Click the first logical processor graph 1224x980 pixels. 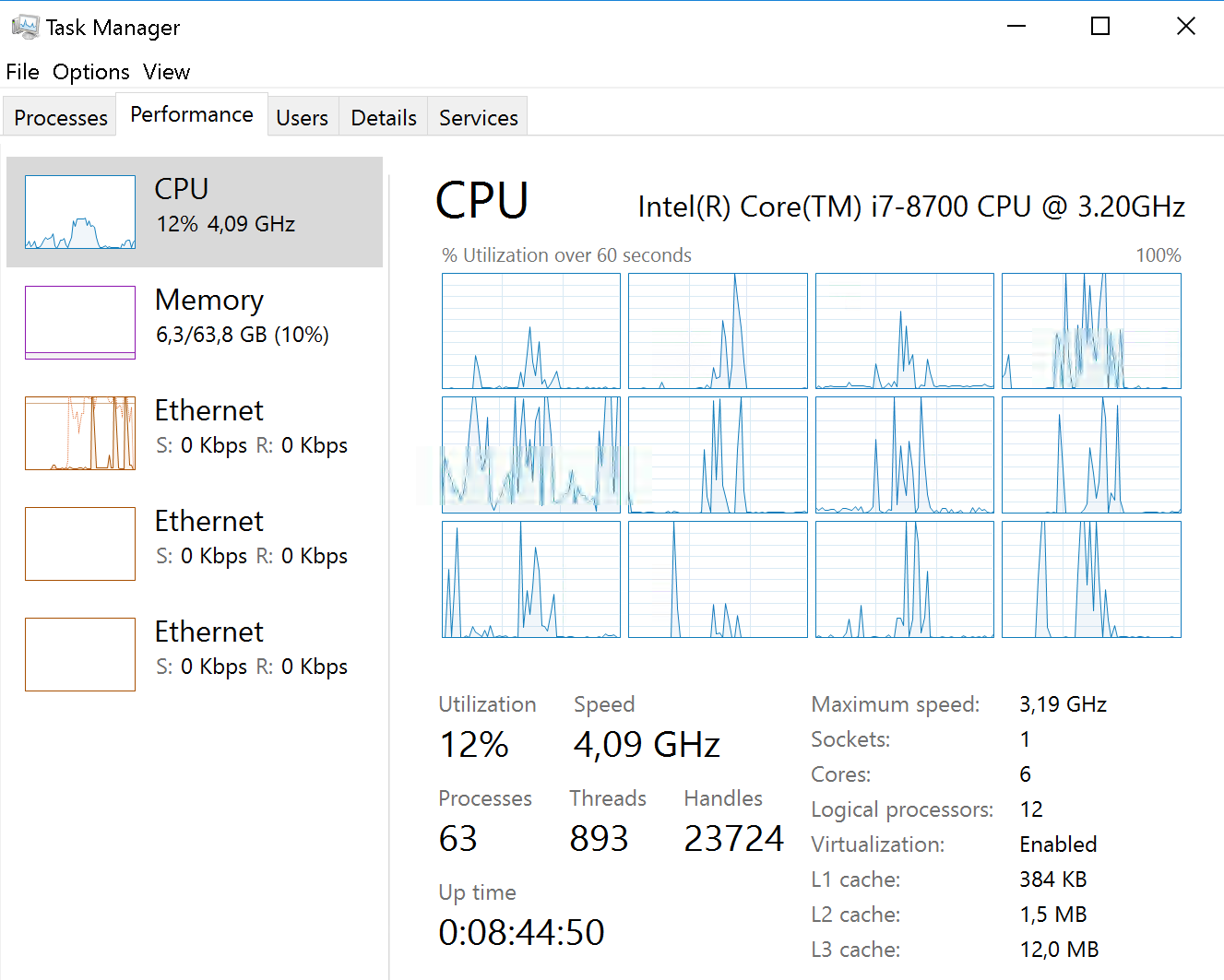531,331
